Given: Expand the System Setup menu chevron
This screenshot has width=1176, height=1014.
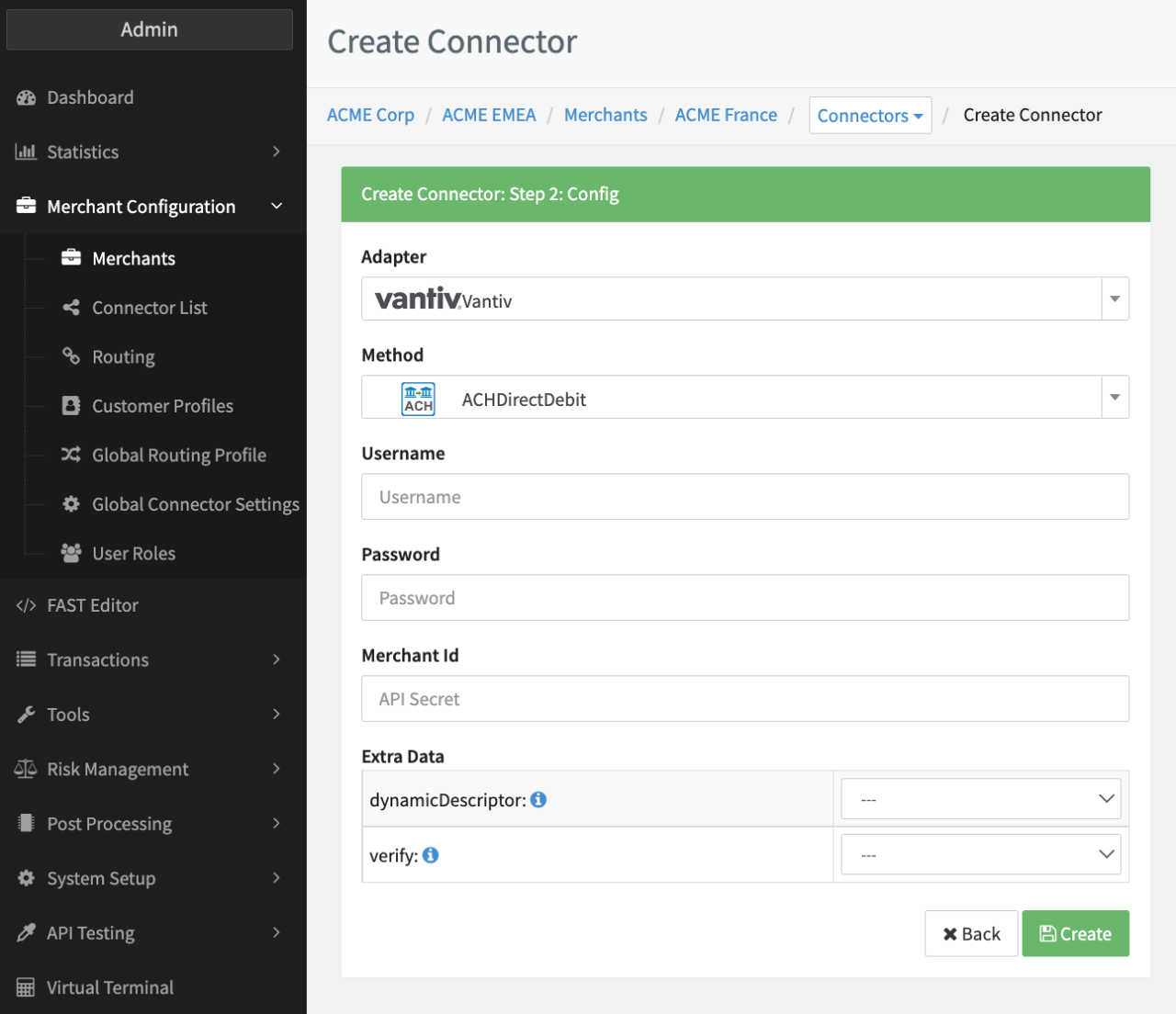Looking at the screenshot, I should [277, 878].
